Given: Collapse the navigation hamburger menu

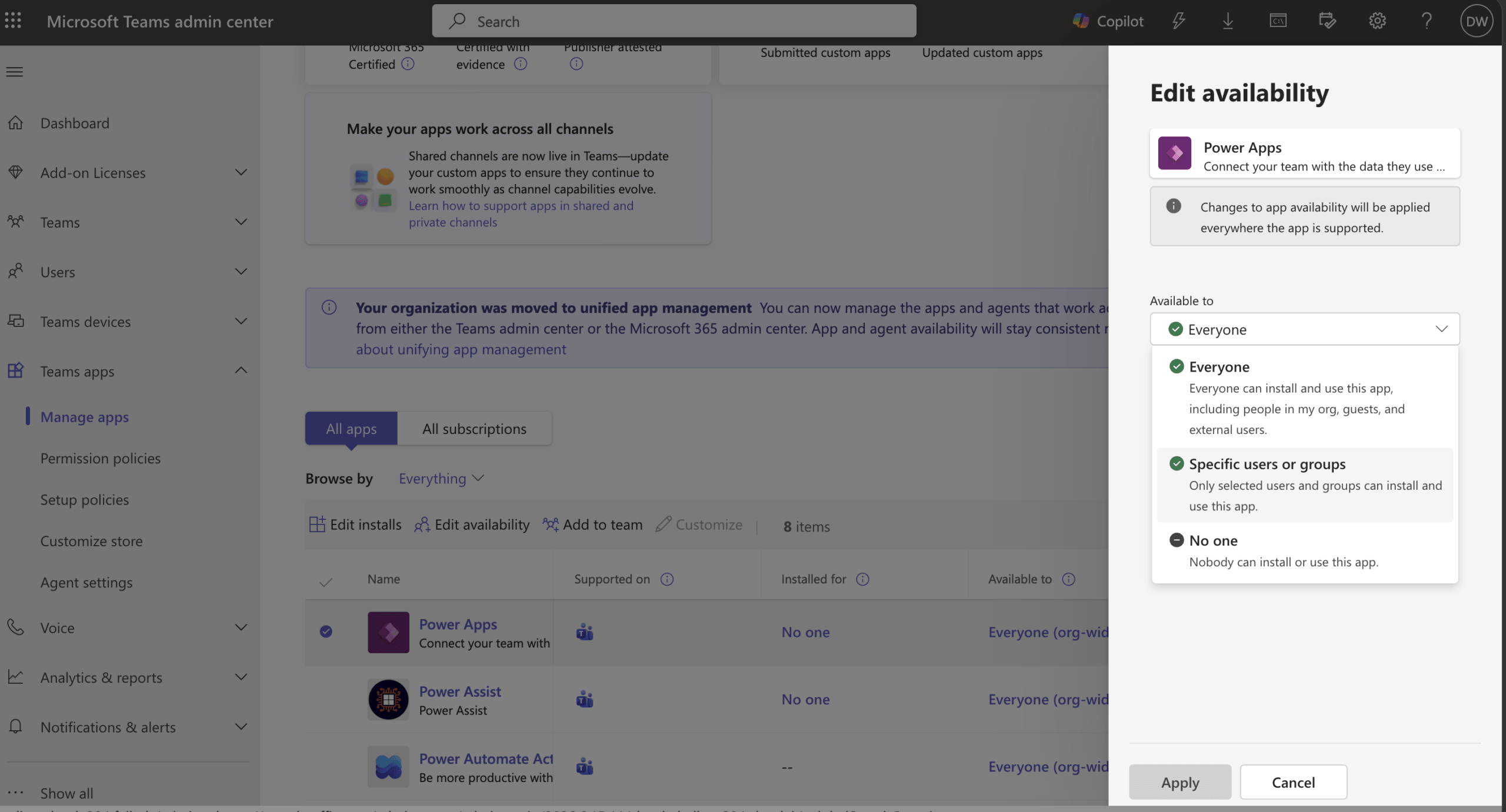Looking at the screenshot, I should click(15, 72).
